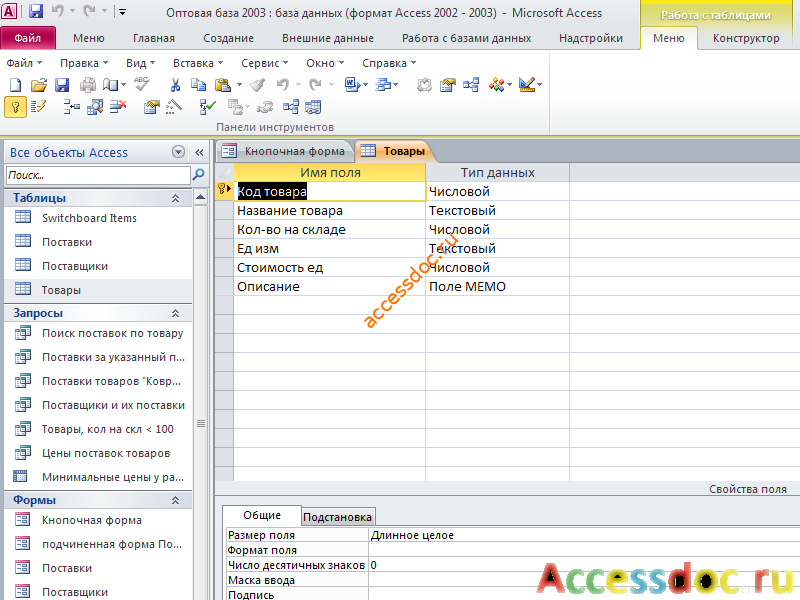Click the spelling check ABC icon
The image size is (800, 600).
tap(142, 84)
